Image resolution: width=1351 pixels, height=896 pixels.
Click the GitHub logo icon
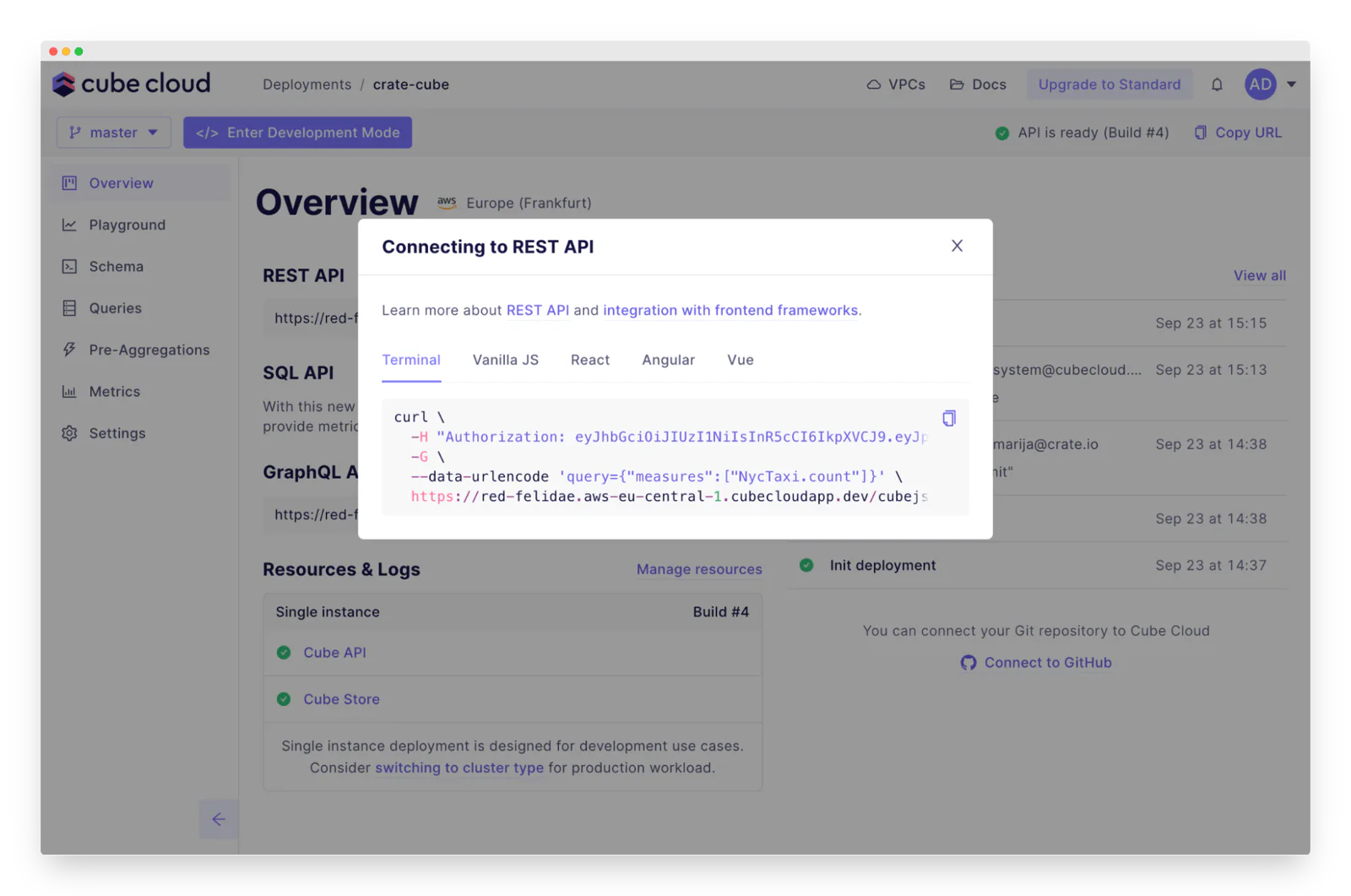tap(968, 663)
